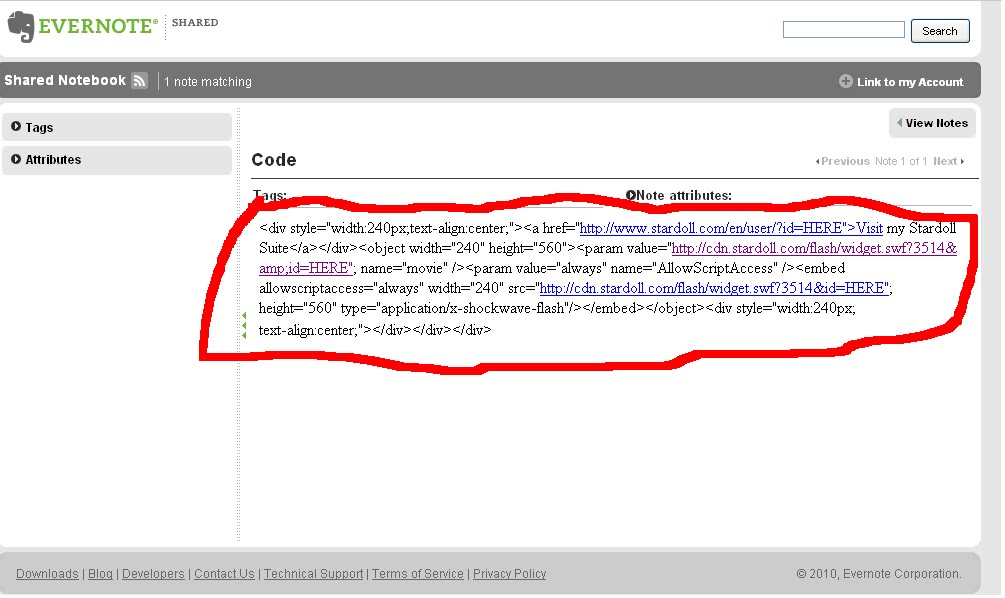This screenshot has height=598, width=1005.
Task: Focus the search input field
Action: pyautogui.click(x=843, y=29)
